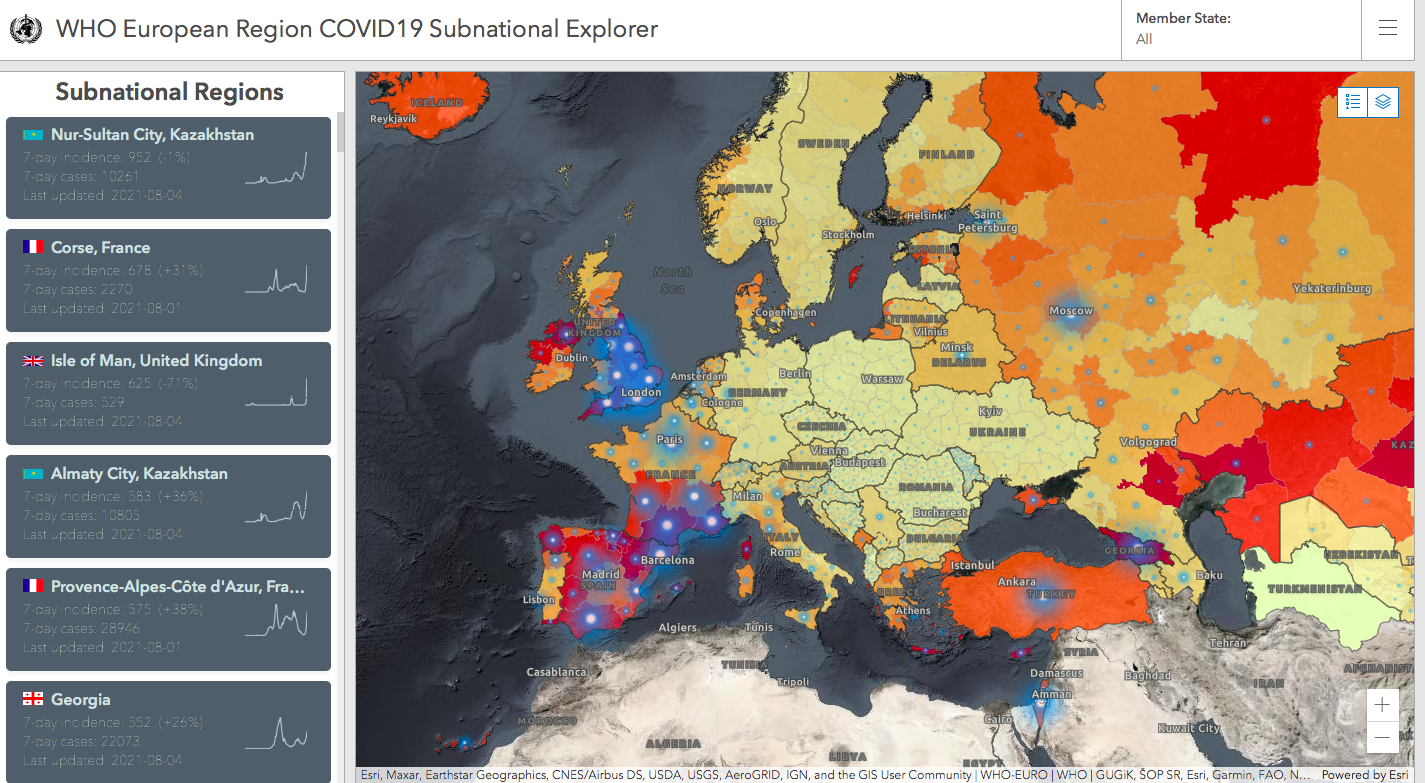The height and width of the screenshot is (783, 1425).
Task: Click the Subnational Regions list scrollbar
Action: coord(341,132)
